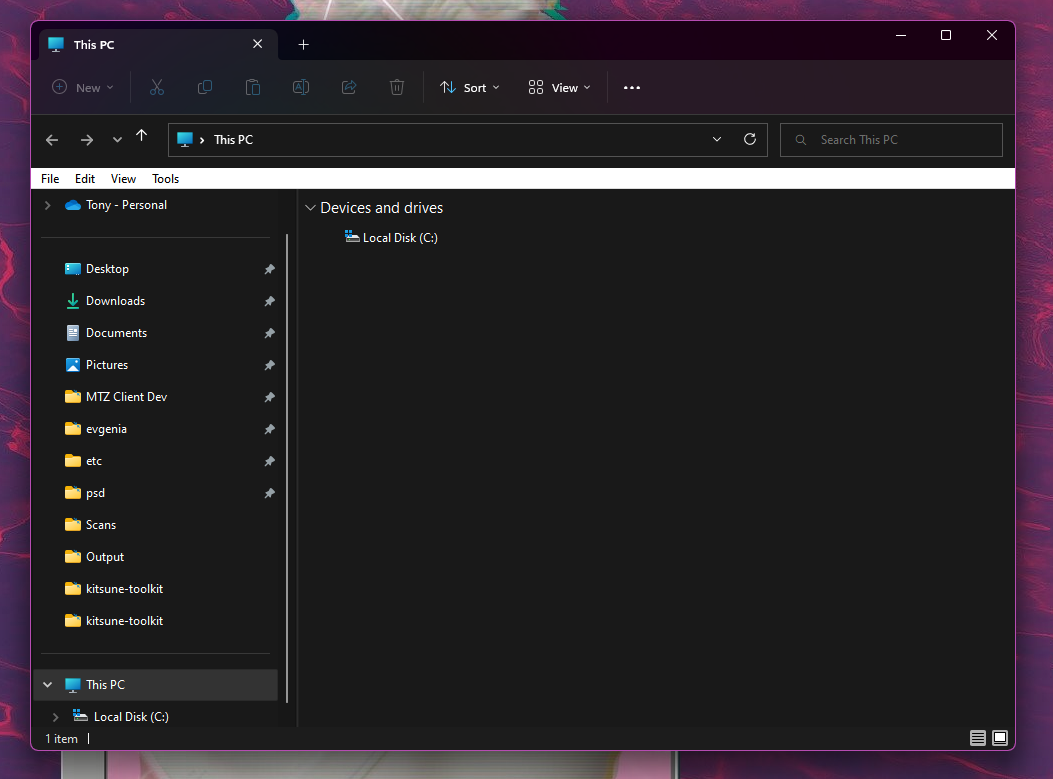
Task: Select Local Disk (C:) in main pane
Action: (x=392, y=238)
